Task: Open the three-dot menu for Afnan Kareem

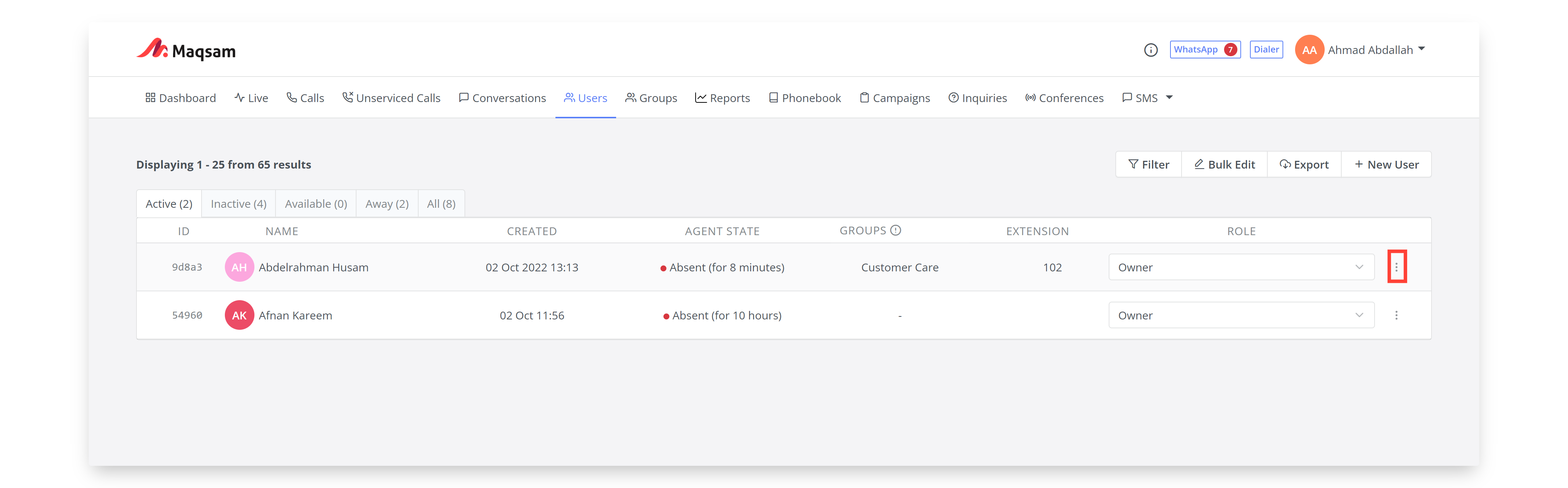Action: [x=1396, y=315]
